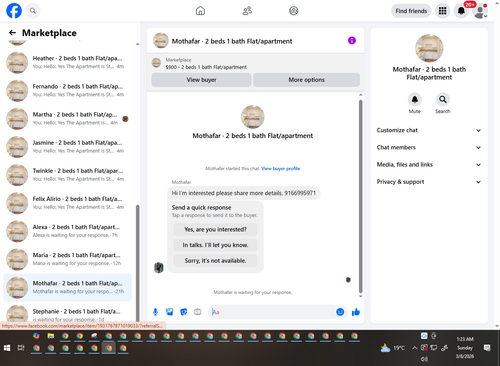Open File Explorer from taskbar
Screen dimensions: 500x366
[x=51, y=336]
